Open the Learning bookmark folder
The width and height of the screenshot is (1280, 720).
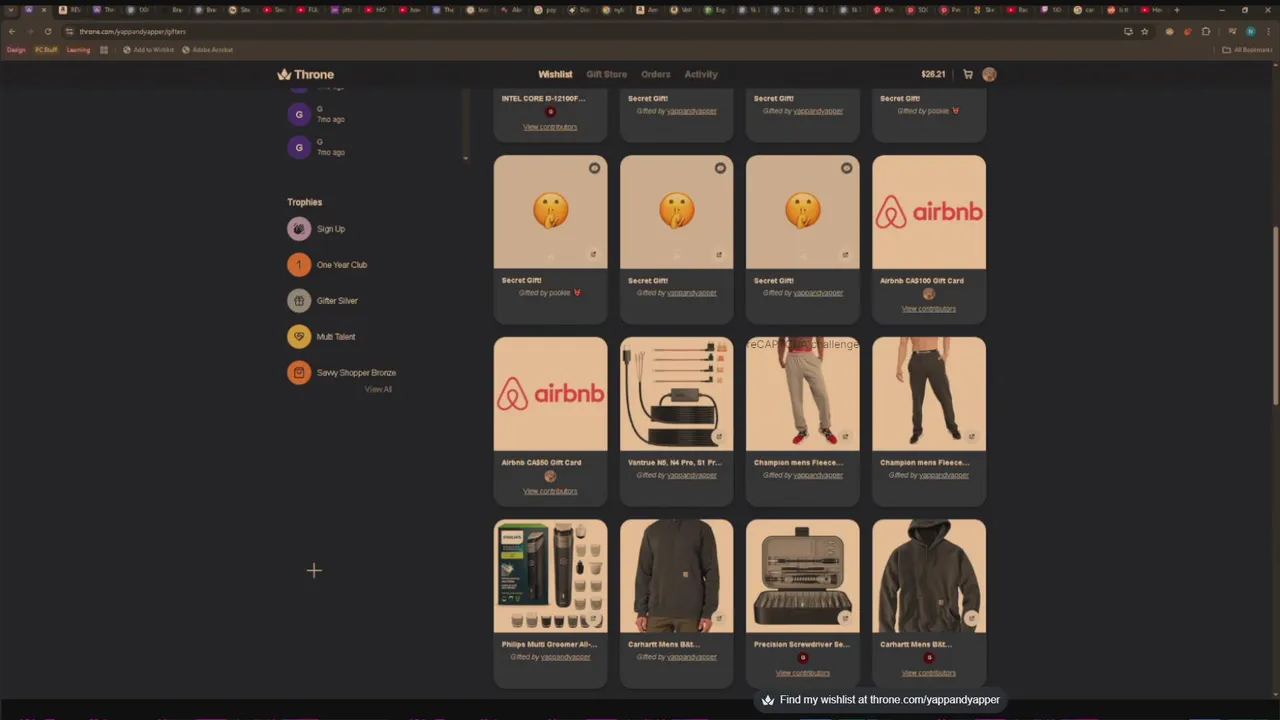click(78, 49)
